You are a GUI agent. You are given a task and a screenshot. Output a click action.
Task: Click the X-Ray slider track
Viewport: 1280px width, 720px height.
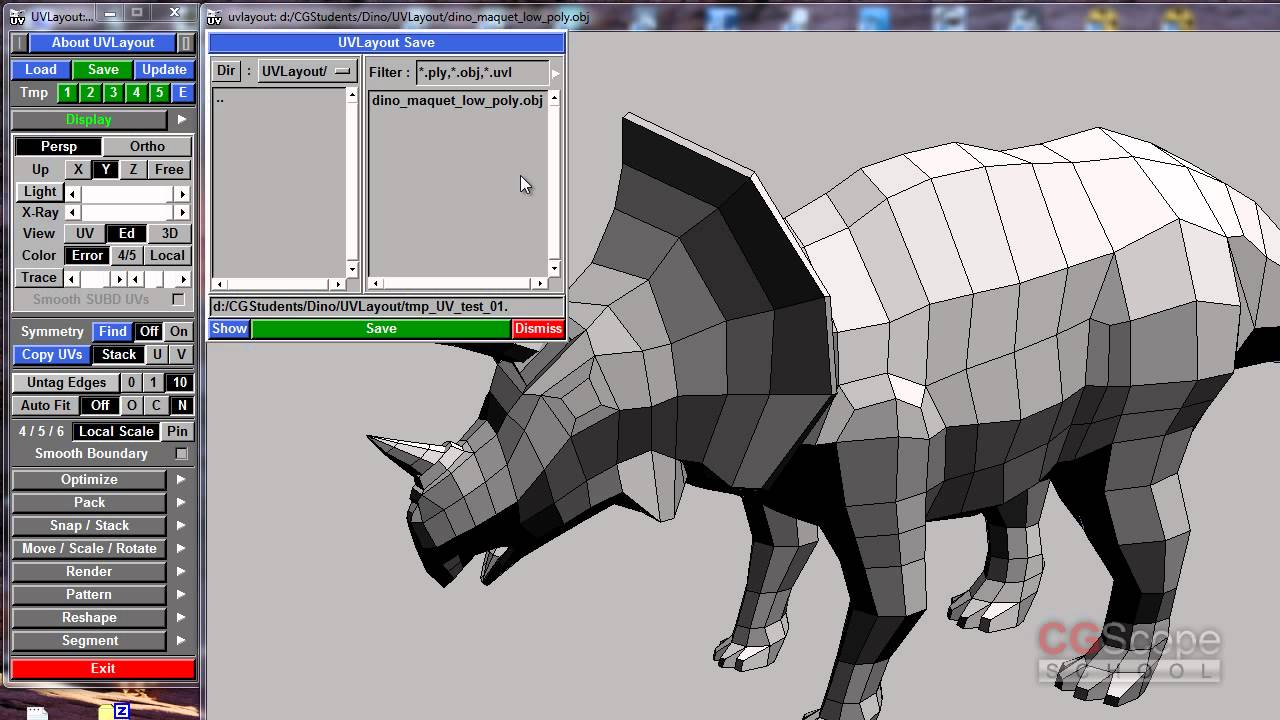127,213
